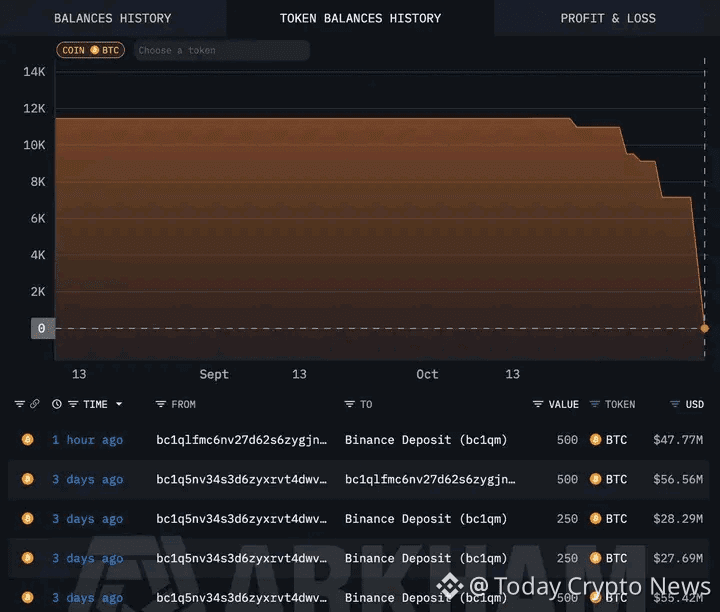This screenshot has width=720, height=612.
Task: Open the TOKEN column filter icon
Action: pos(595,404)
